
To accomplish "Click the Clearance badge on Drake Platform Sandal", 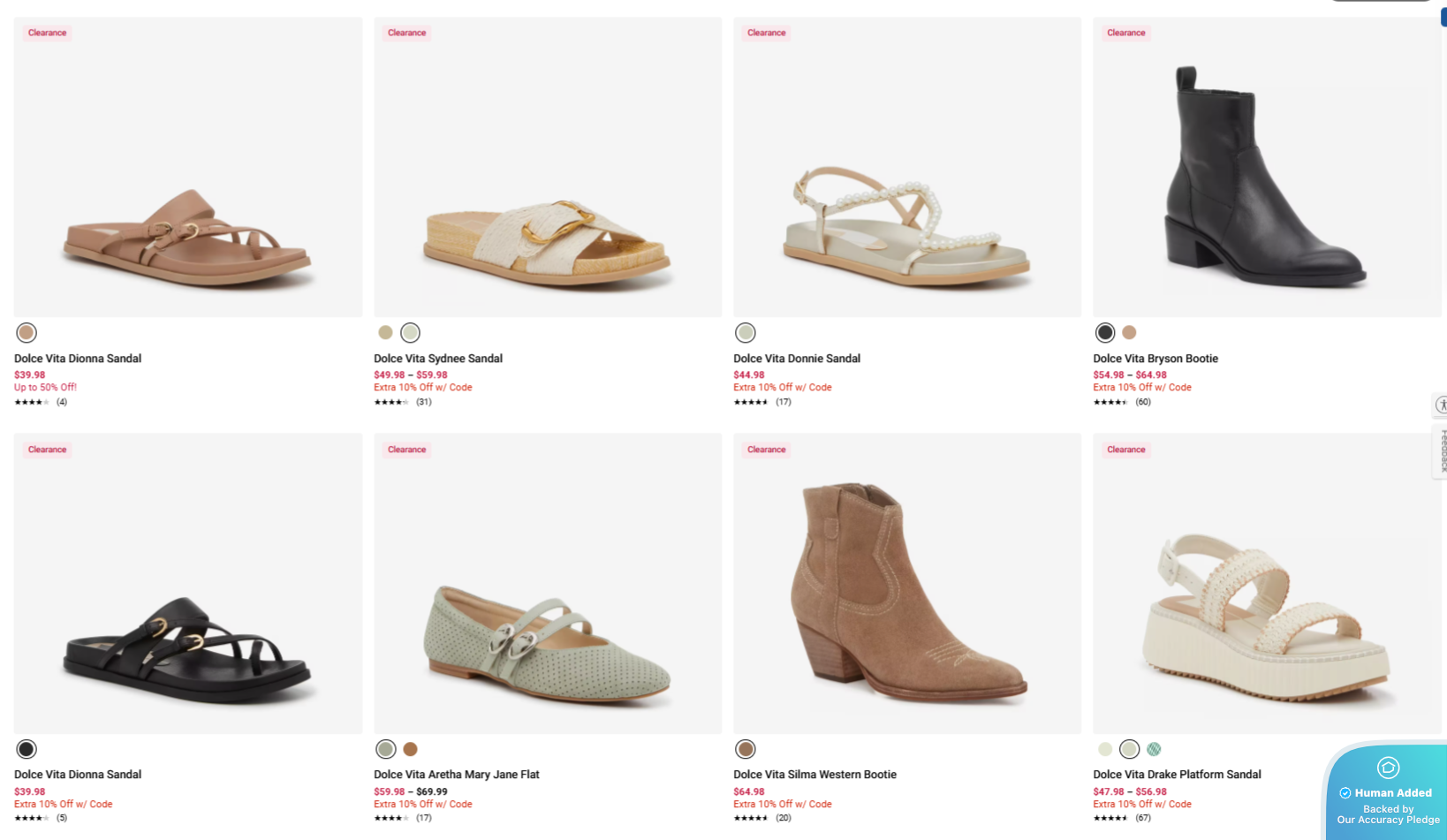I will [x=1125, y=449].
